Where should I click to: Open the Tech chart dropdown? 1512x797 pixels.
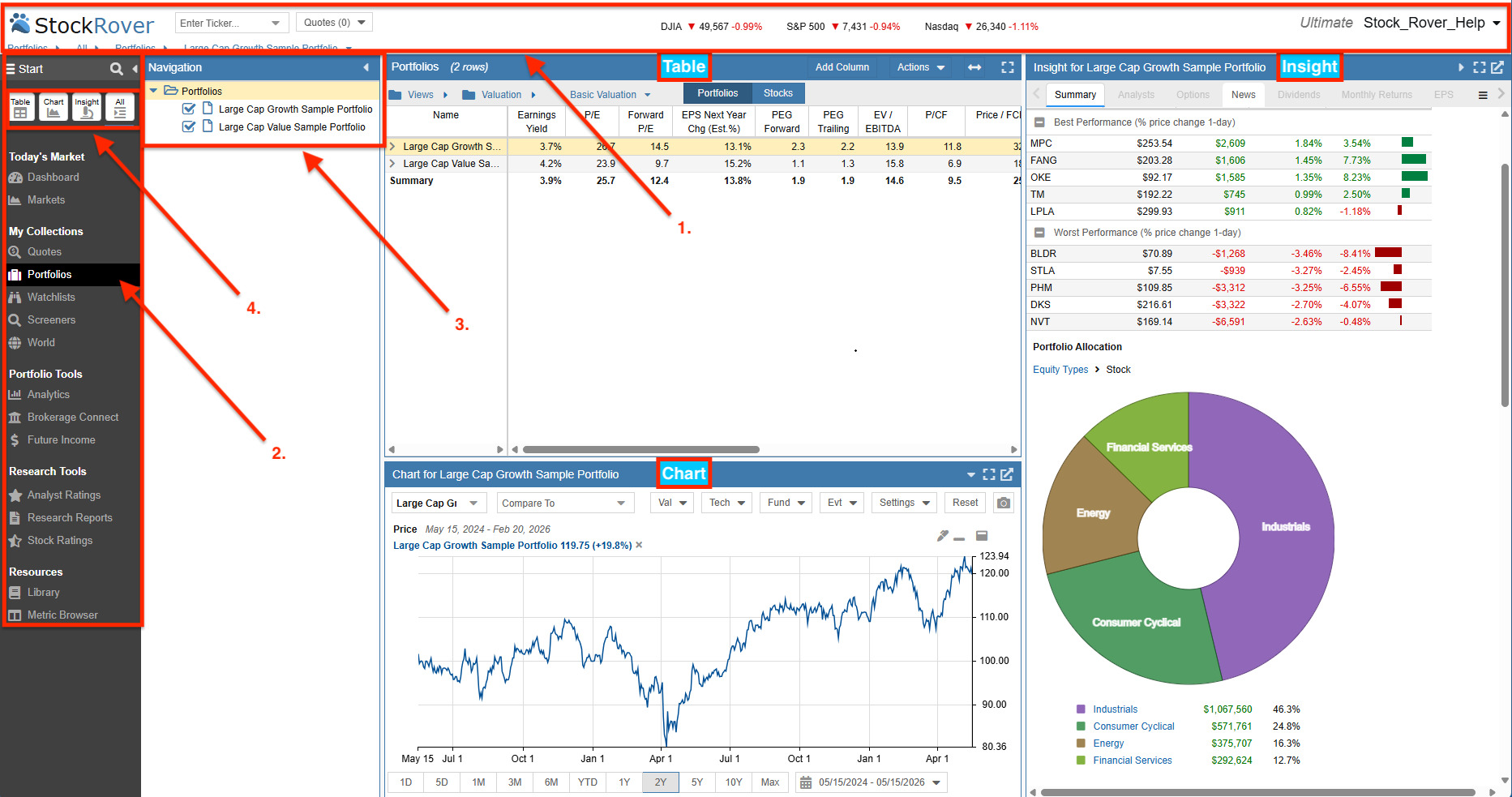click(x=727, y=503)
